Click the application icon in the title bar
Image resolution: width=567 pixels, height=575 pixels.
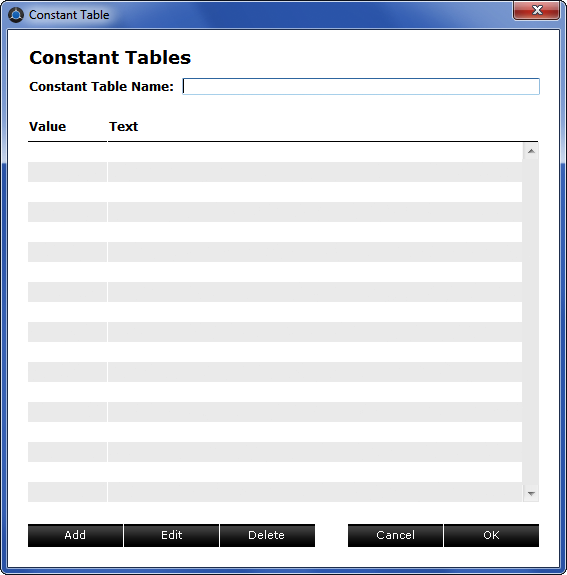pos(16,15)
